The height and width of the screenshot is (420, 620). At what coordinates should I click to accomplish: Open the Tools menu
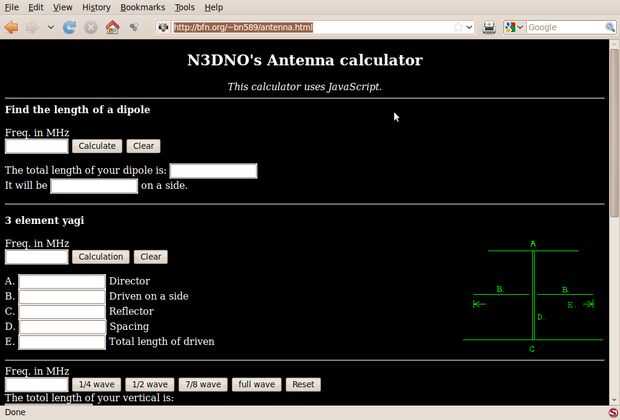185,7
